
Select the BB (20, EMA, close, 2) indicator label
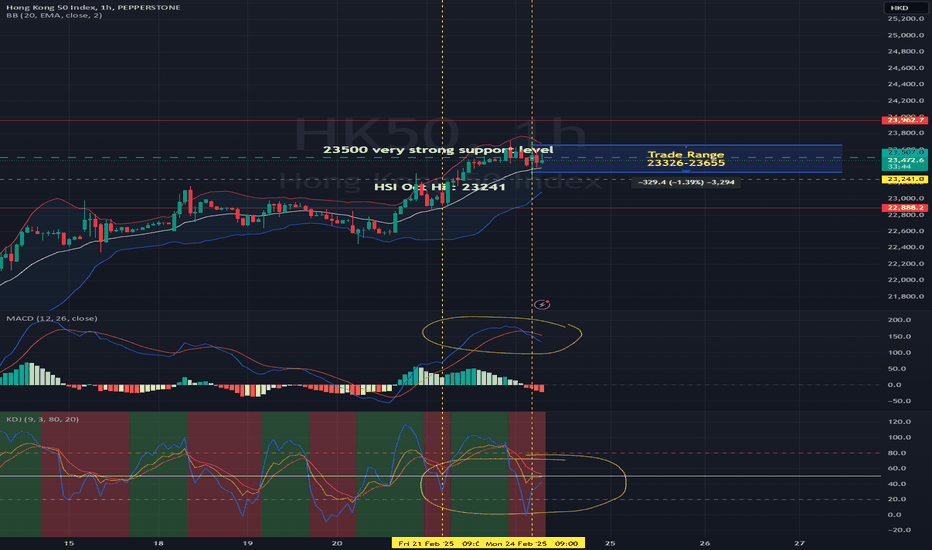(x=54, y=15)
